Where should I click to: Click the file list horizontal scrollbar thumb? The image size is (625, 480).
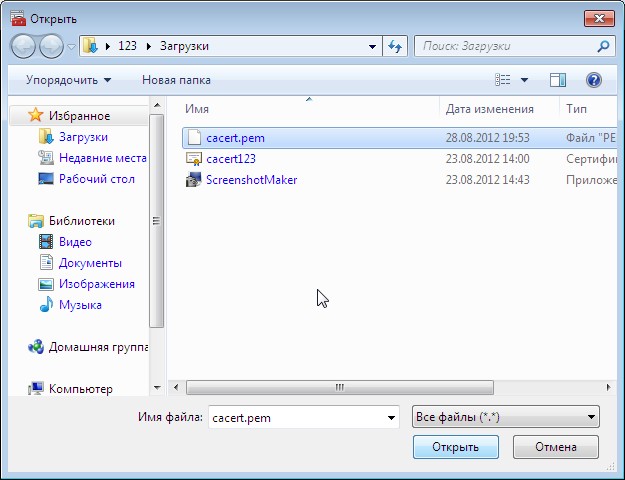point(340,388)
